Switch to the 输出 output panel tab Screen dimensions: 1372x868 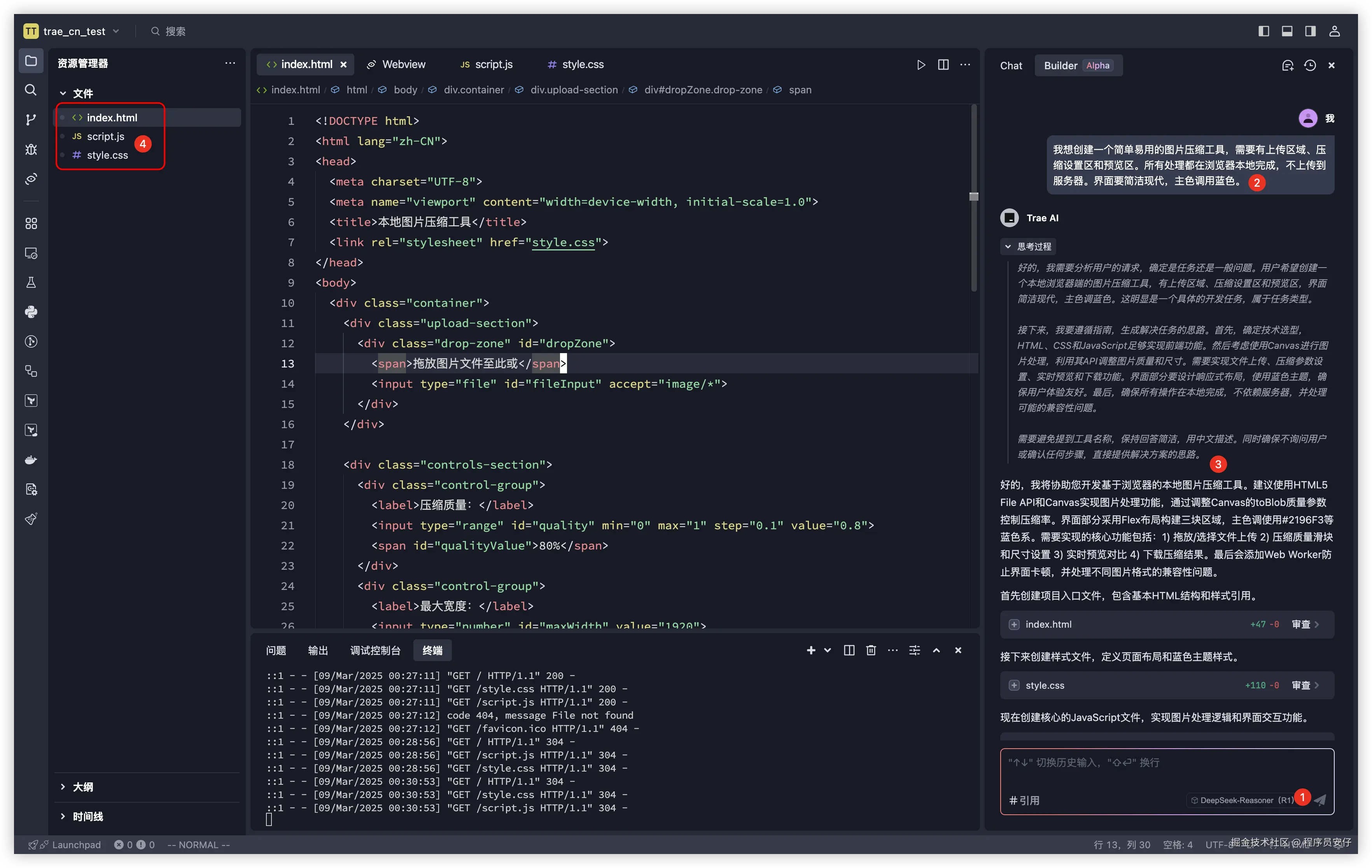318,650
